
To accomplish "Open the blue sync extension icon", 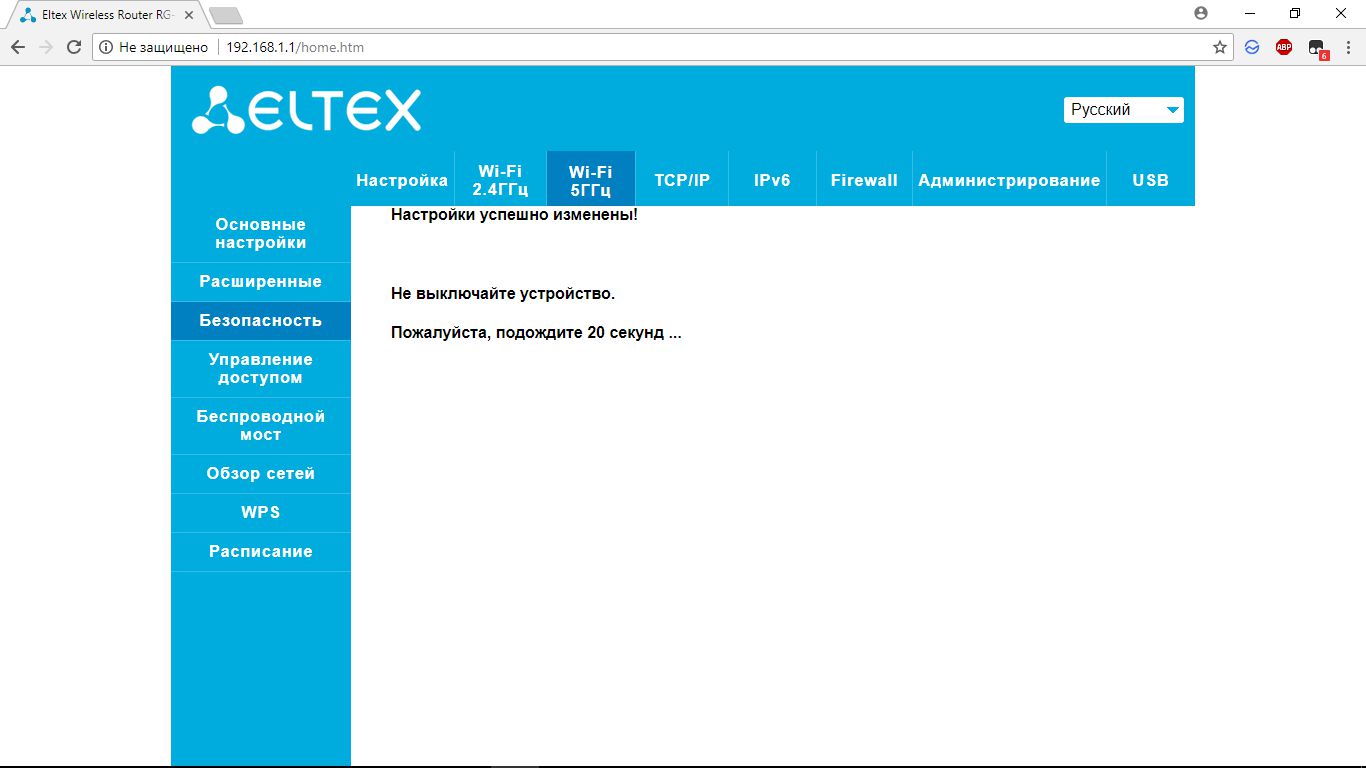I will tap(1252, 47).
